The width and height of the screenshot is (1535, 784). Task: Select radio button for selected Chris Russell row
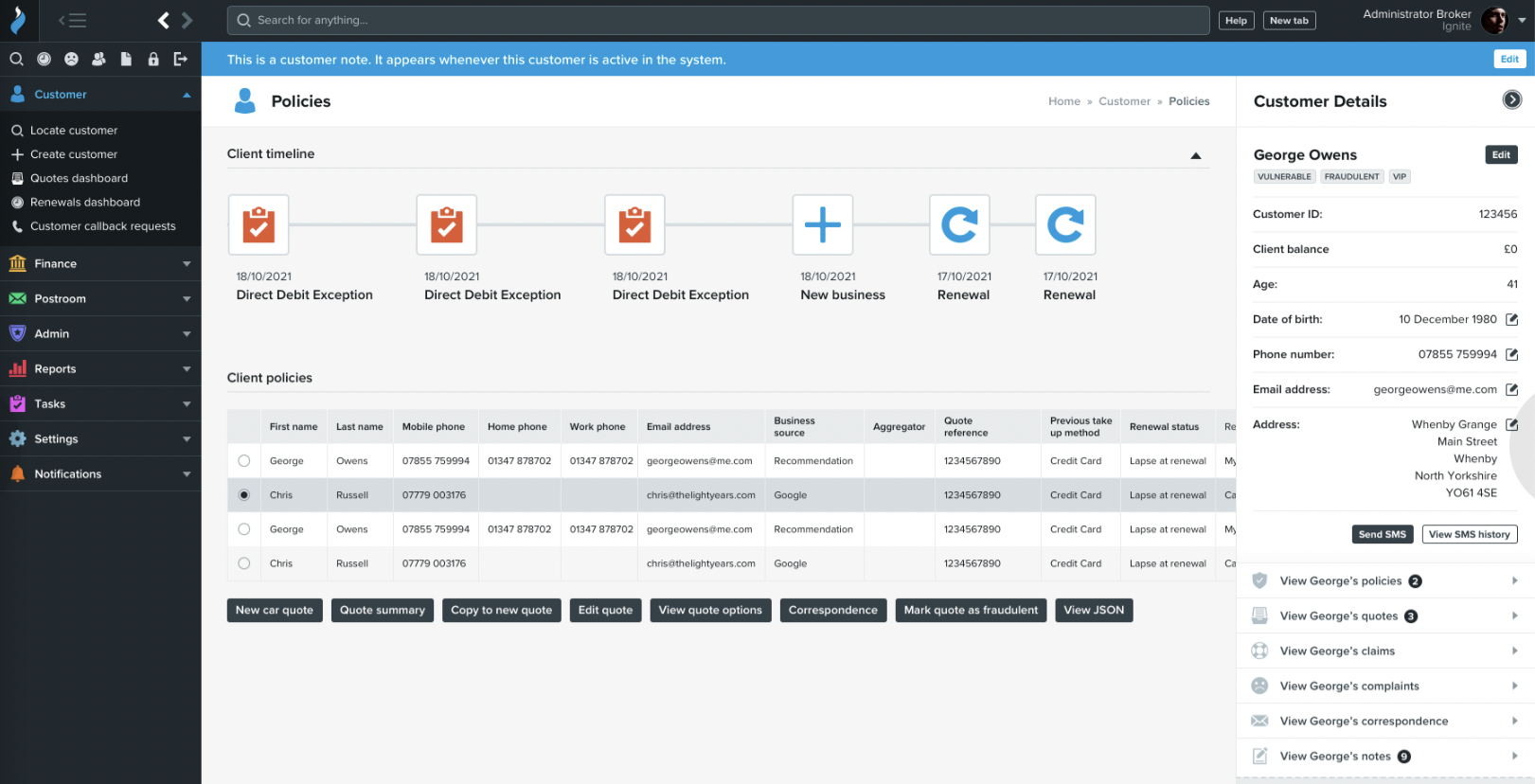point(244,495)
